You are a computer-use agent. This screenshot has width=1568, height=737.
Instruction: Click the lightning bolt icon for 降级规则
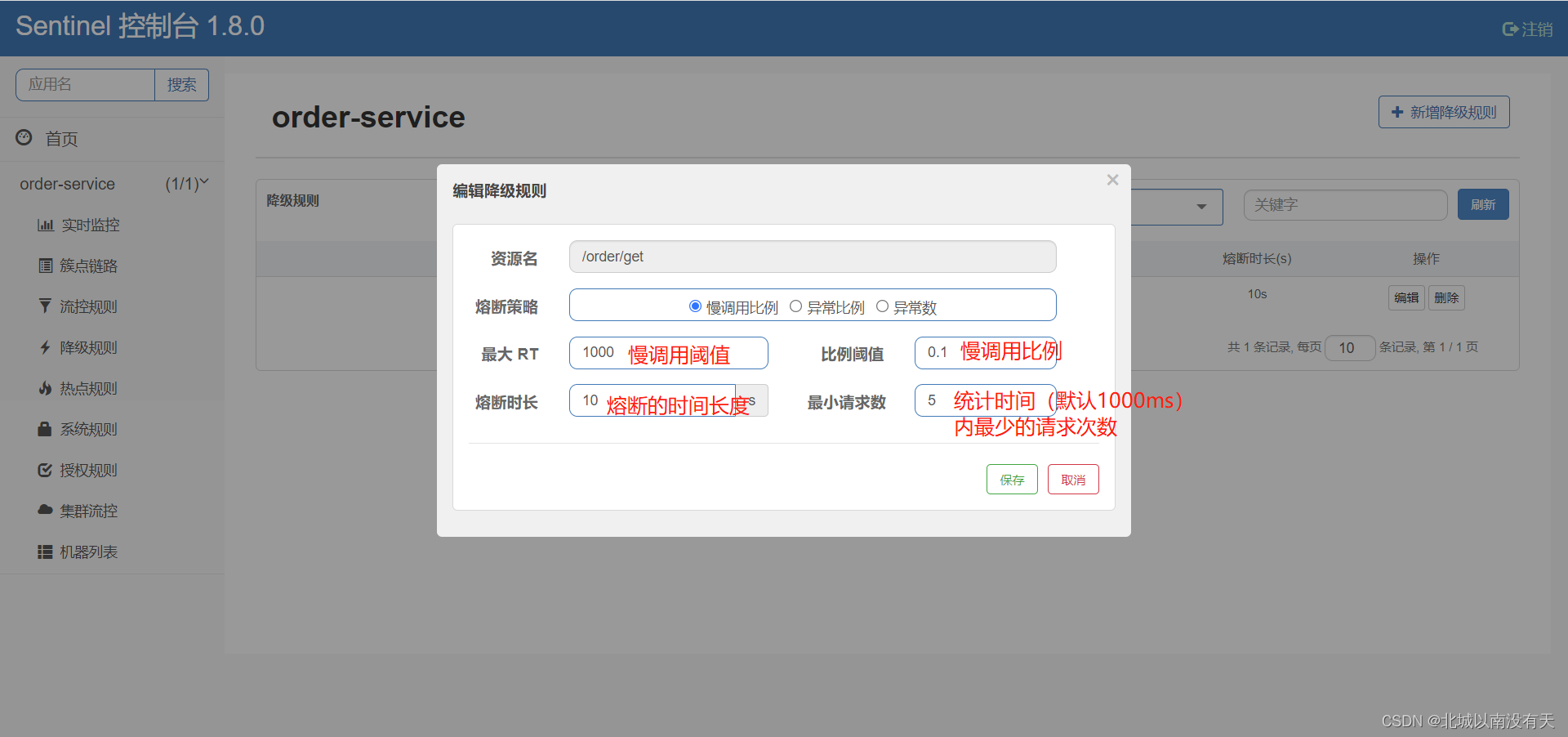pos(45,347)
